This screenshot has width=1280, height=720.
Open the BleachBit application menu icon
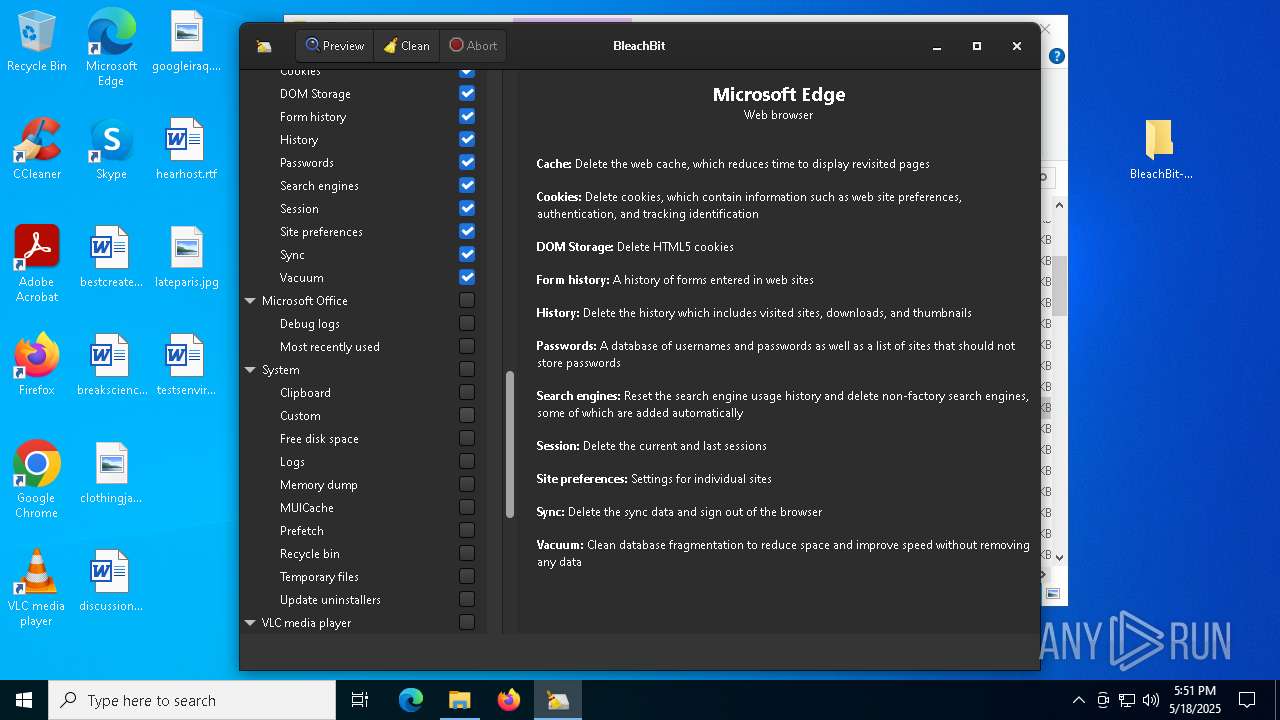(x=264, y=46)
